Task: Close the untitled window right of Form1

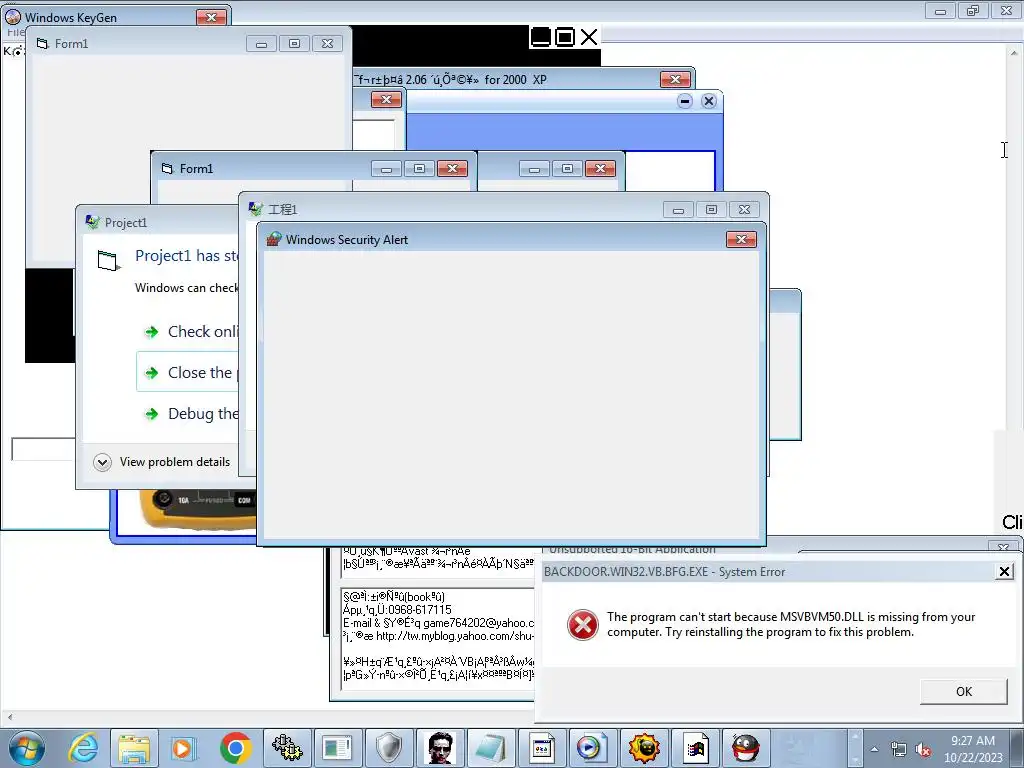Action: [600, 169]
